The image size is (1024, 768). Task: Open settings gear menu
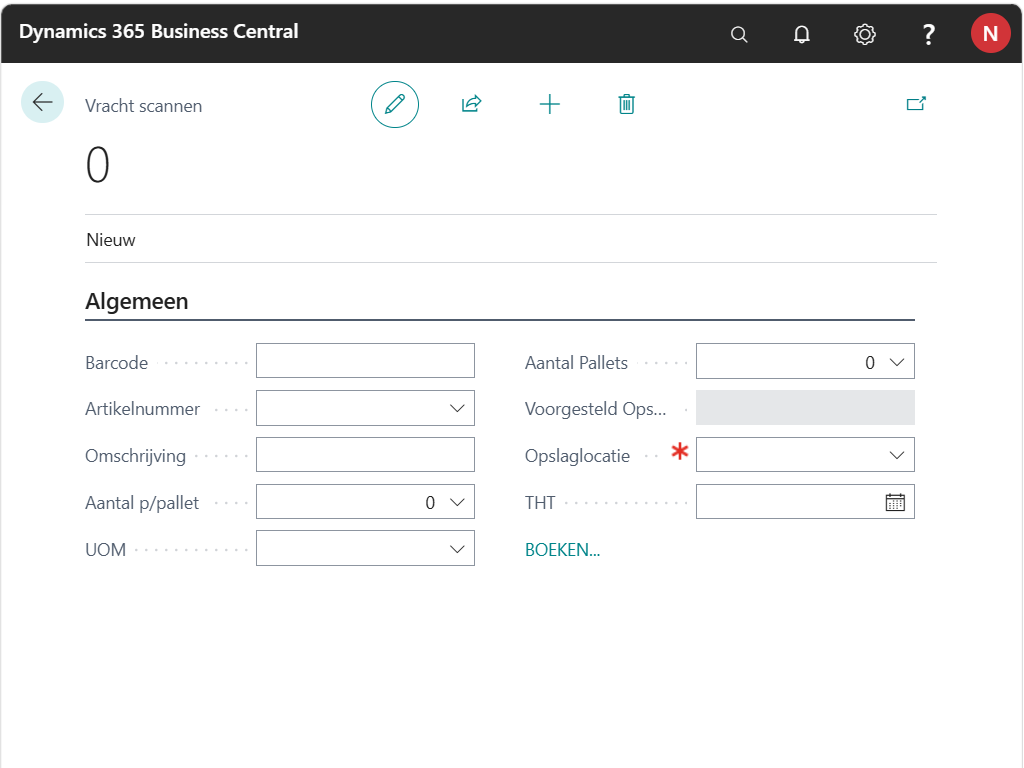[x=865, y=34]
